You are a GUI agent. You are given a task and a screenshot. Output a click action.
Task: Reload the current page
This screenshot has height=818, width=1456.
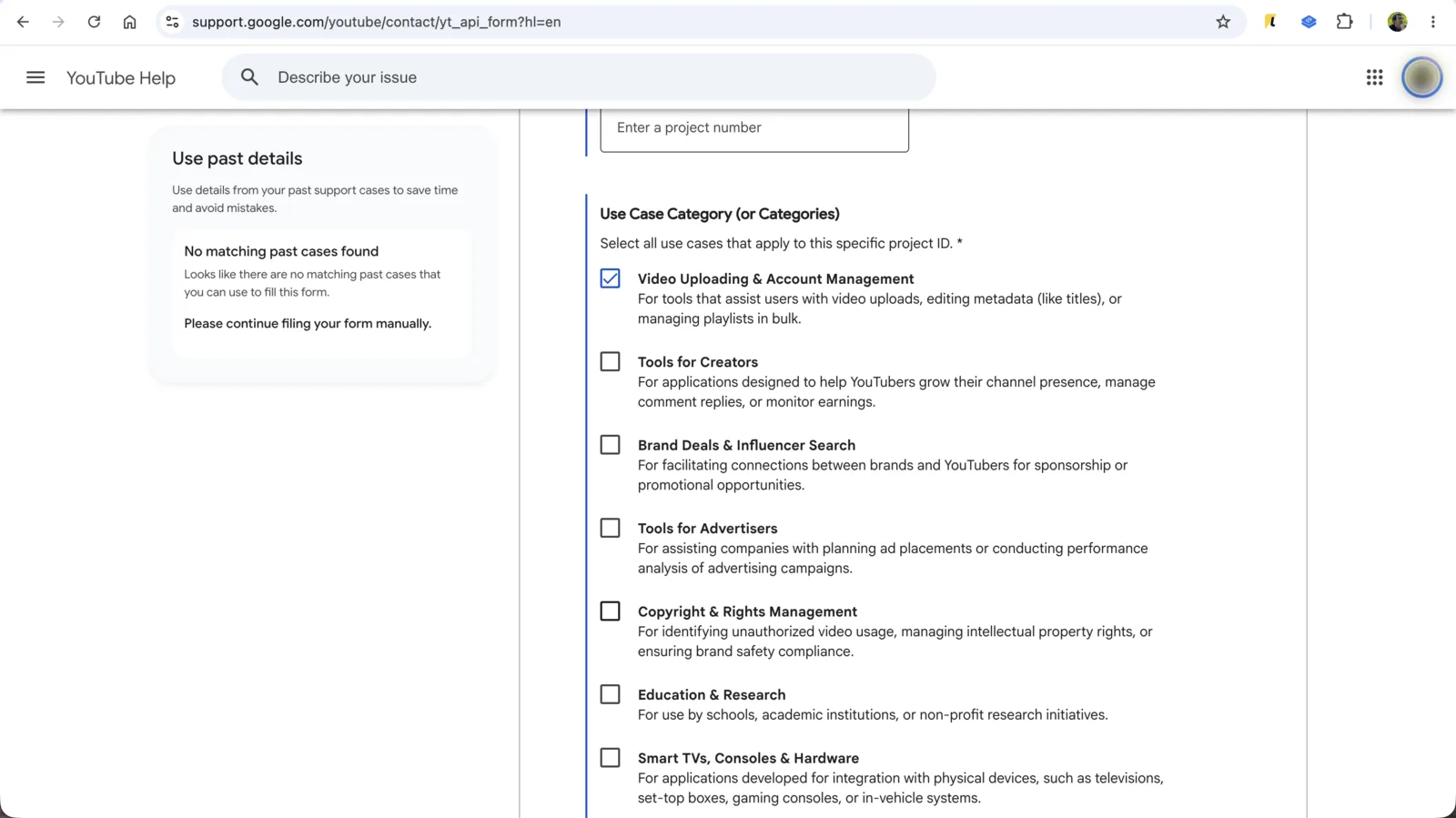(x=94, y=22)
